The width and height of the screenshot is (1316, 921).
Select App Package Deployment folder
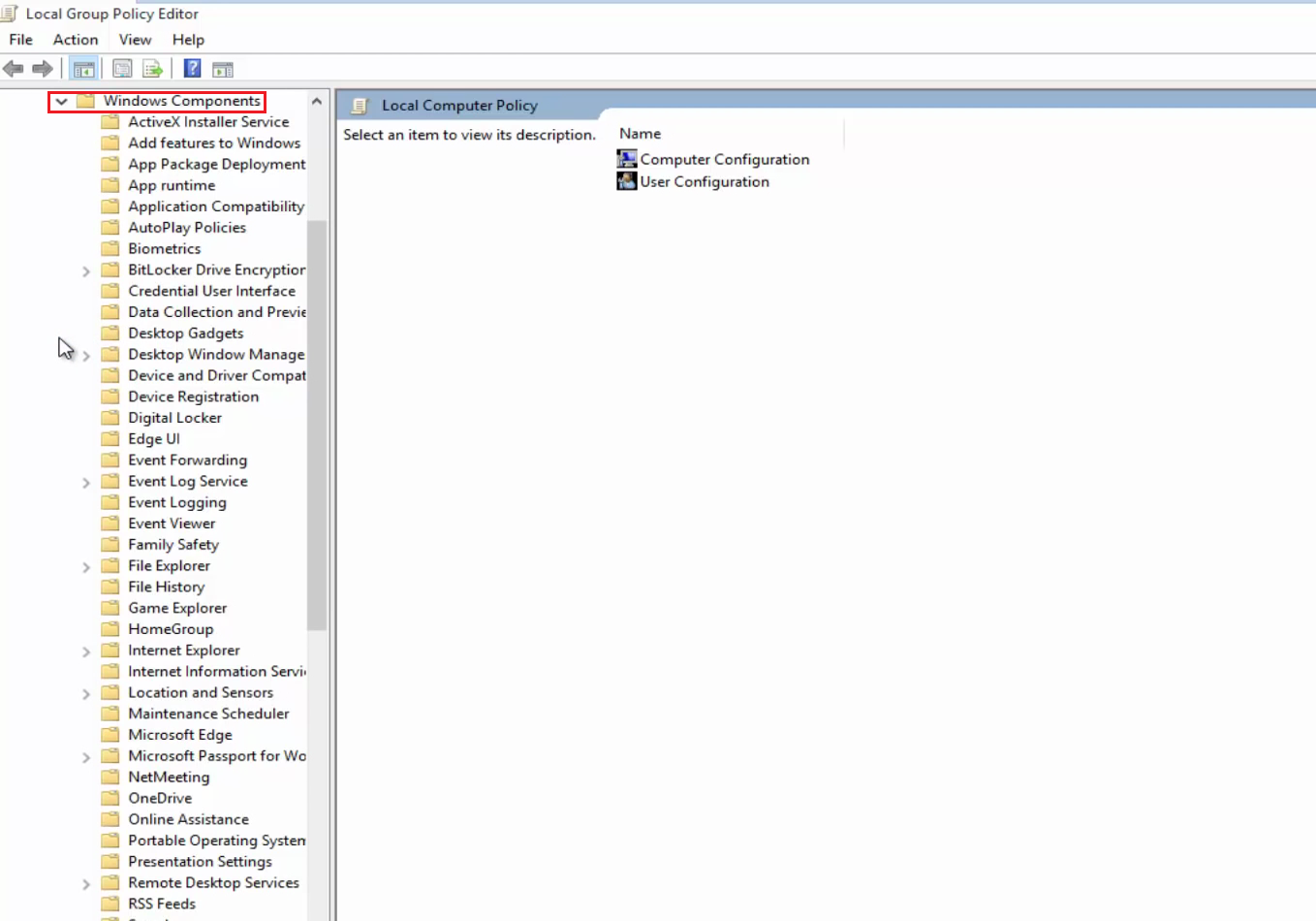click(217, 164)
